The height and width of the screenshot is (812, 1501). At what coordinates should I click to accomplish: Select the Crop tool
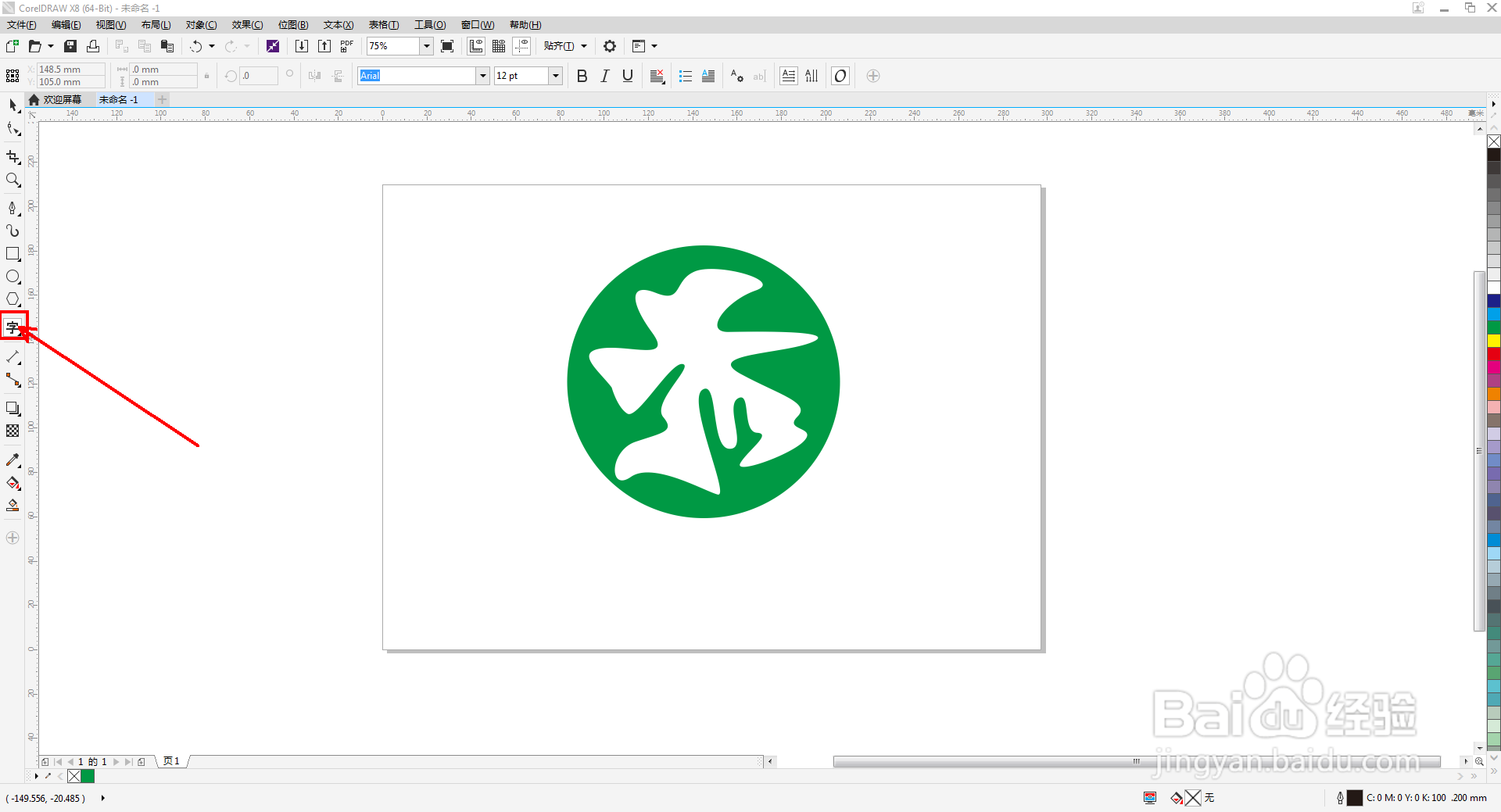(x=13, y=157)
